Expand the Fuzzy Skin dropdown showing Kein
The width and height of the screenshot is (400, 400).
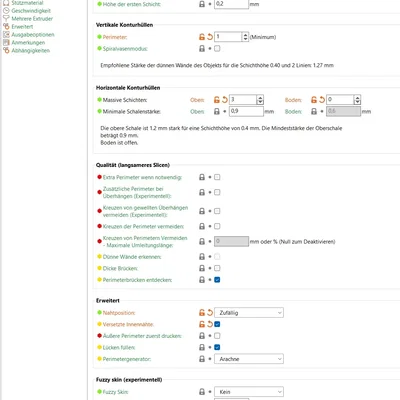(249, 392)
